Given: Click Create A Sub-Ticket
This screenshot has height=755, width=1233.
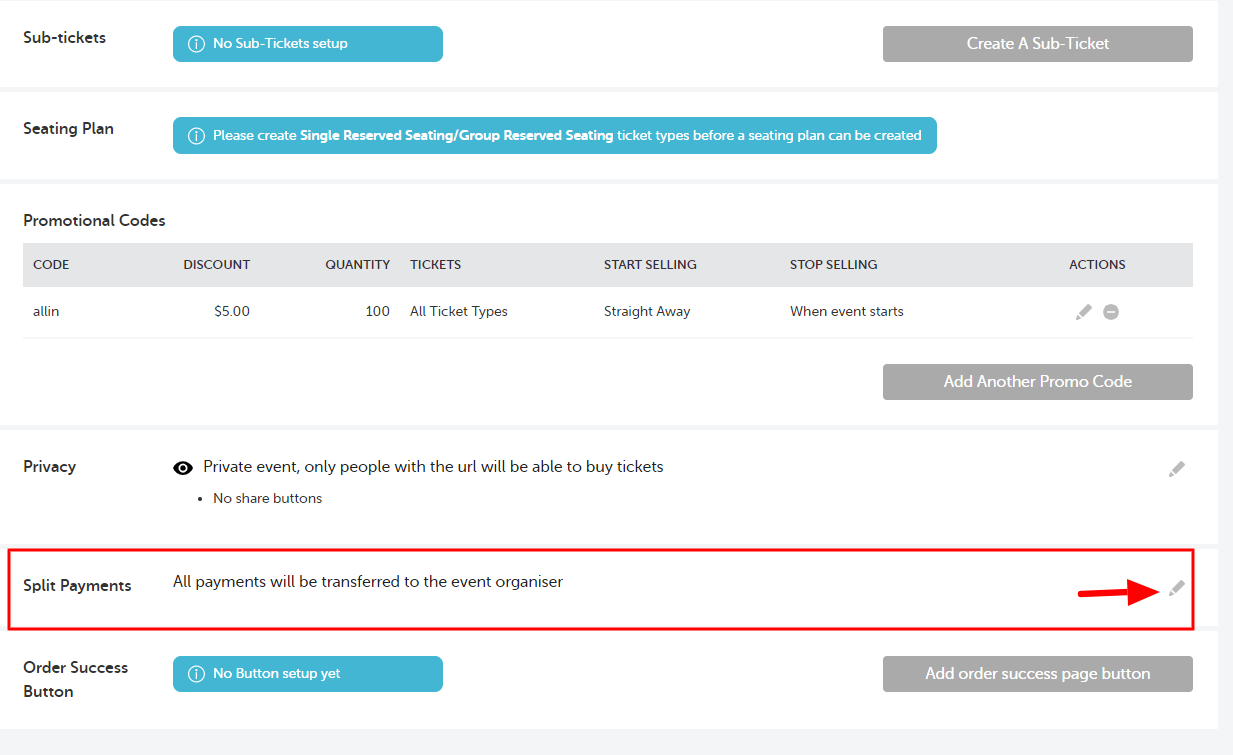Looking at the screenshot, I should pos(1037,43).
